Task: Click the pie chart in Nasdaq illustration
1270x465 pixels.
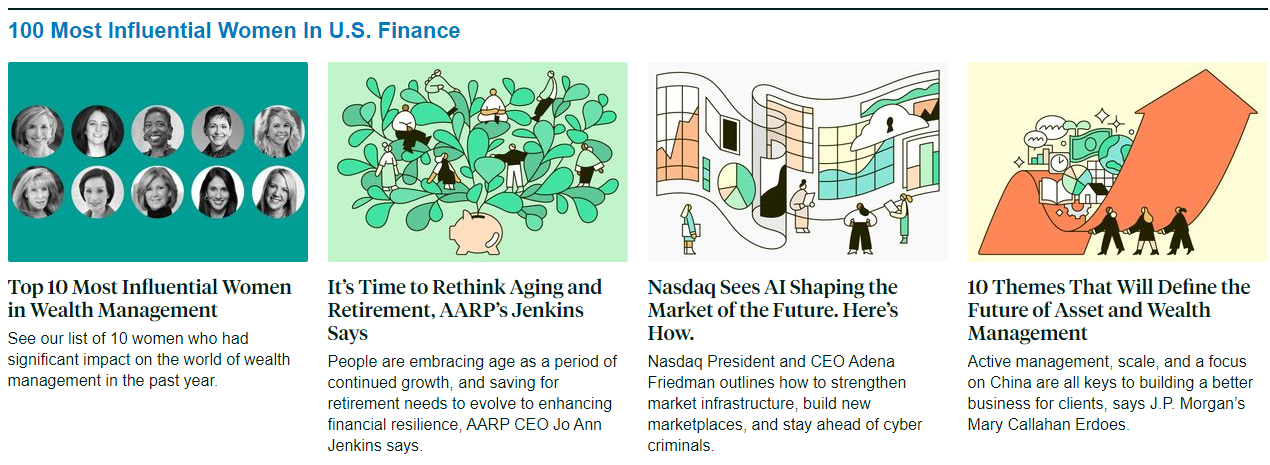Action: [x=735, y=183]
